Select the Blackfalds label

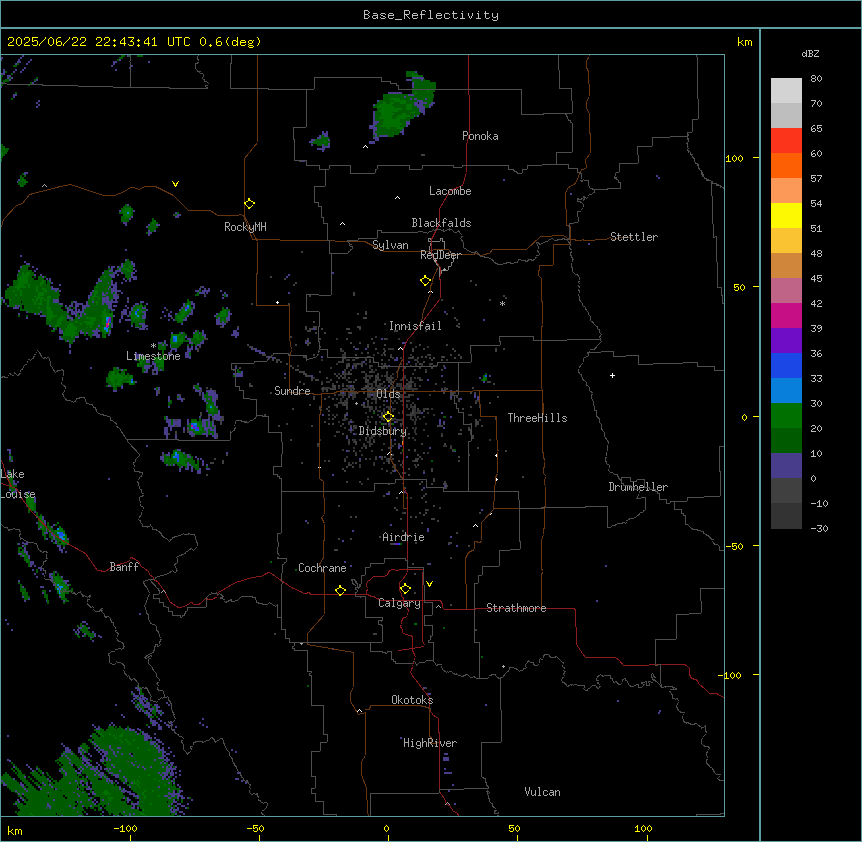[x=441, y=223]
